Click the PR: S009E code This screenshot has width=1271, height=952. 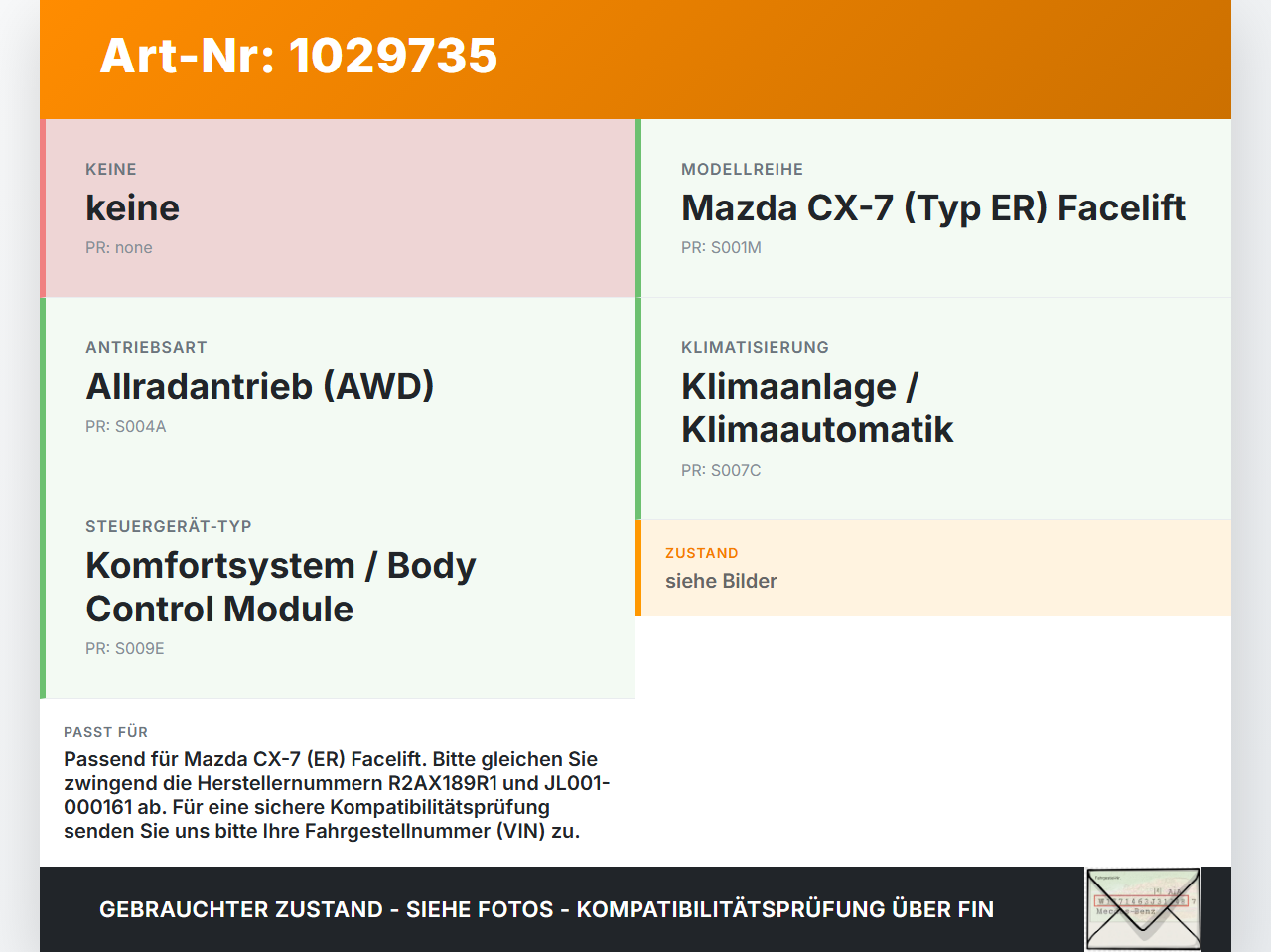[x=125, y=649]
